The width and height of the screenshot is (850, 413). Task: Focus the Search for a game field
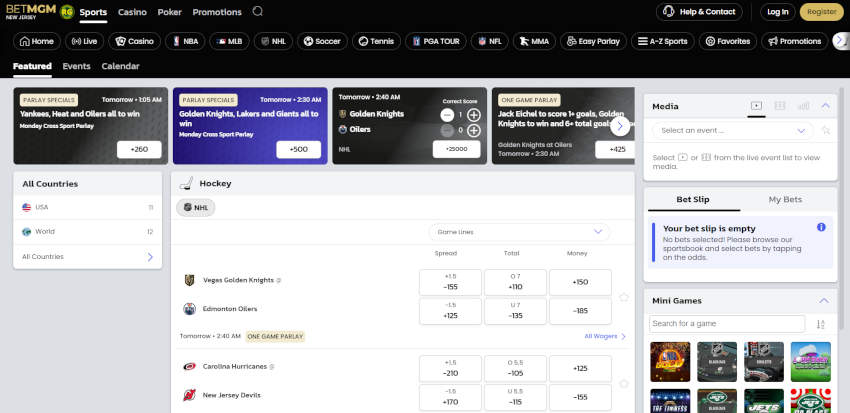[726, 324]
